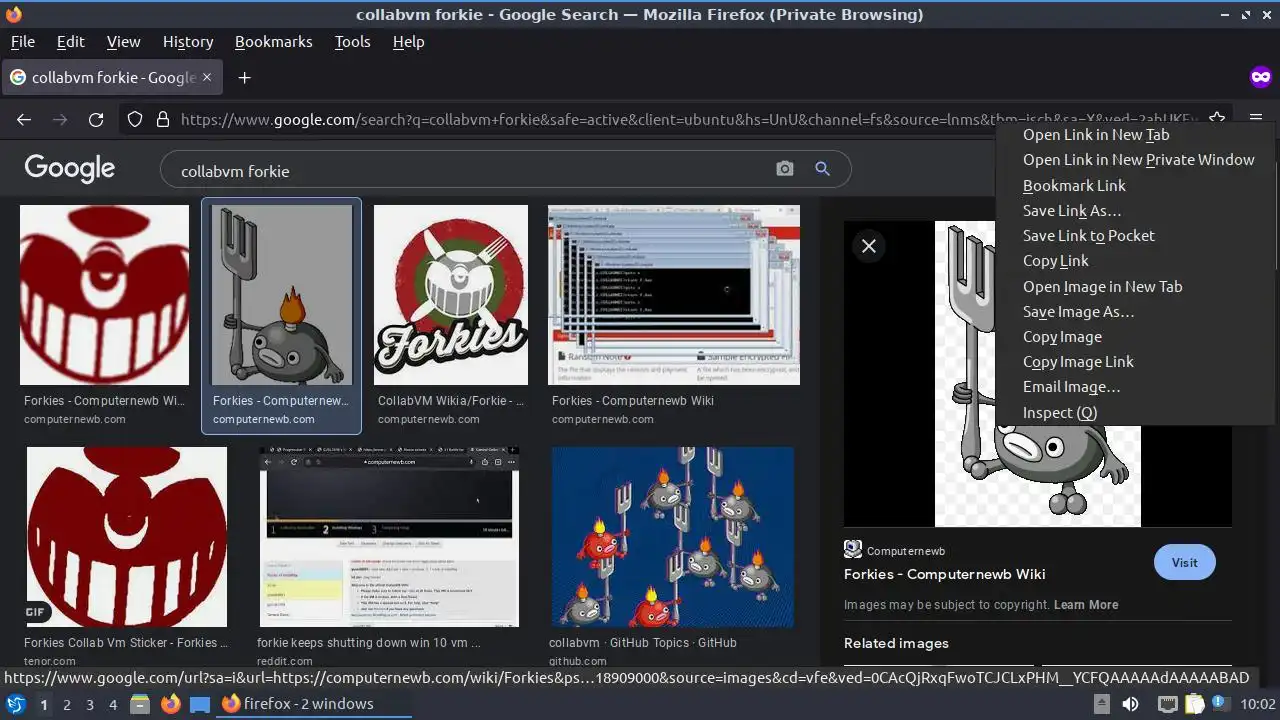
Task: Open the Forkies Collab Vm Sticker GIF
Action: pyautogui.click(x=127, y=537)
